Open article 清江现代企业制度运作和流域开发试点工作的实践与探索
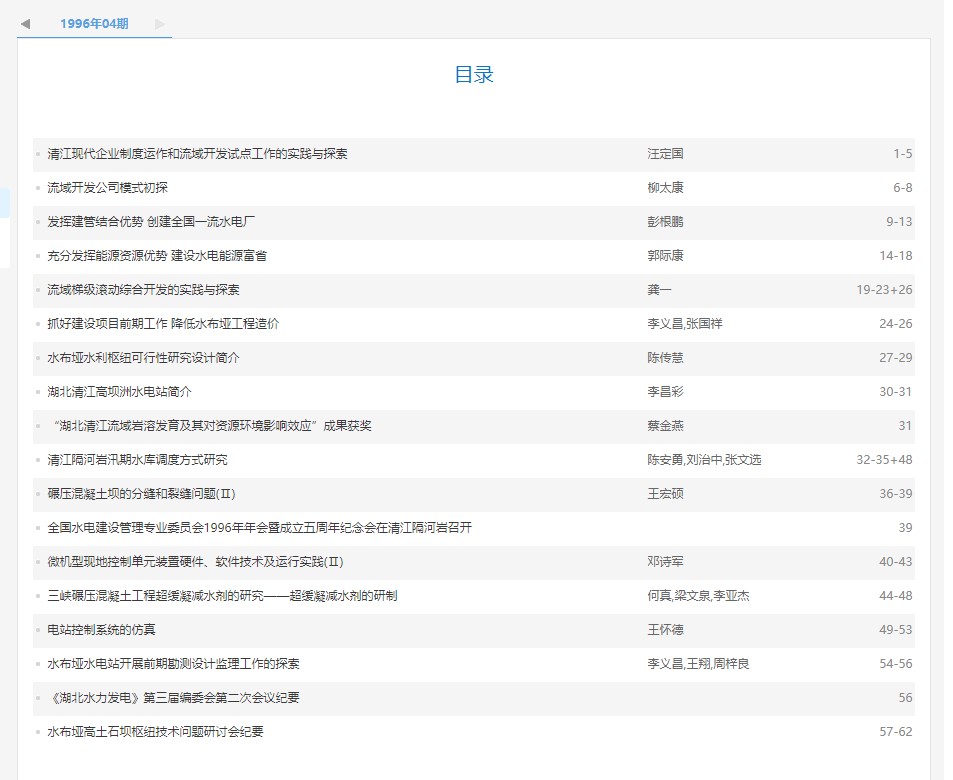 [x=198, y=154]
